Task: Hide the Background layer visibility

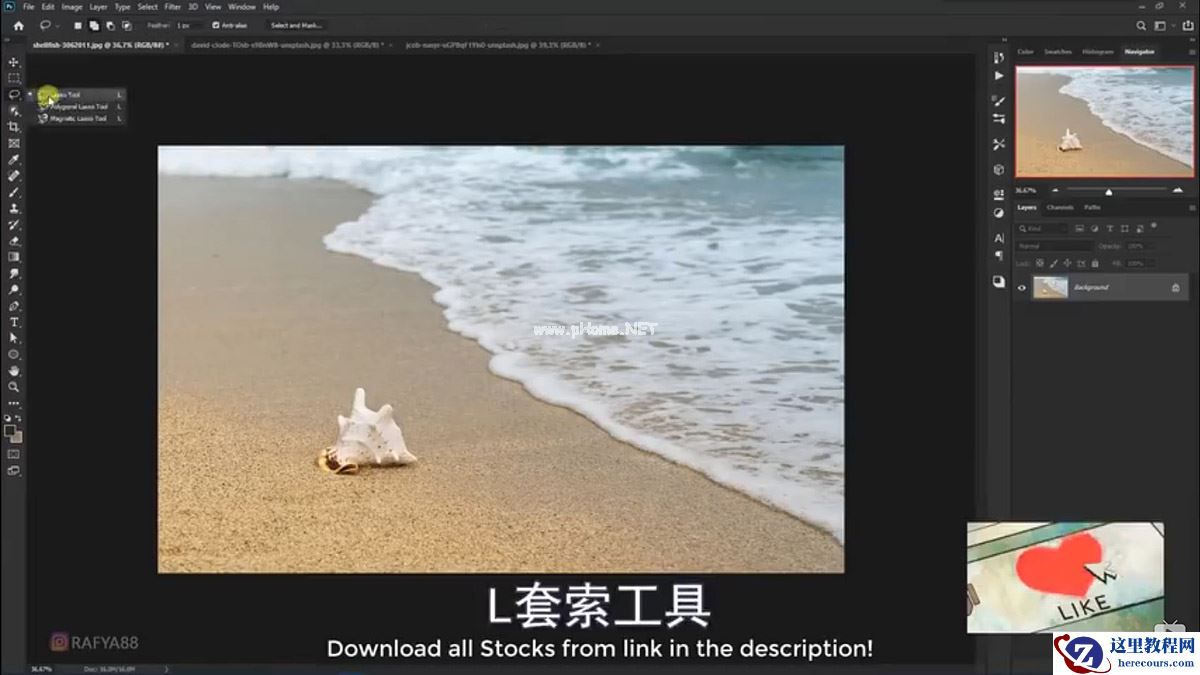Action: tap(1020, 287)
